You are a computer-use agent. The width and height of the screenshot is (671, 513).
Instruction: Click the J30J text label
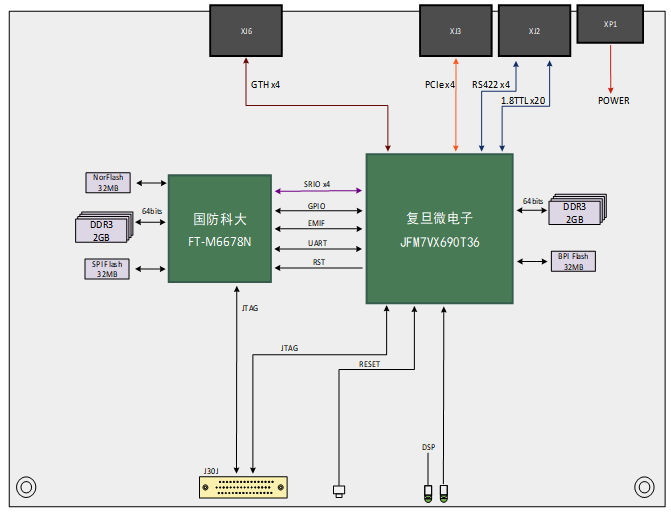pyautogui.click(x=211, y=471)
